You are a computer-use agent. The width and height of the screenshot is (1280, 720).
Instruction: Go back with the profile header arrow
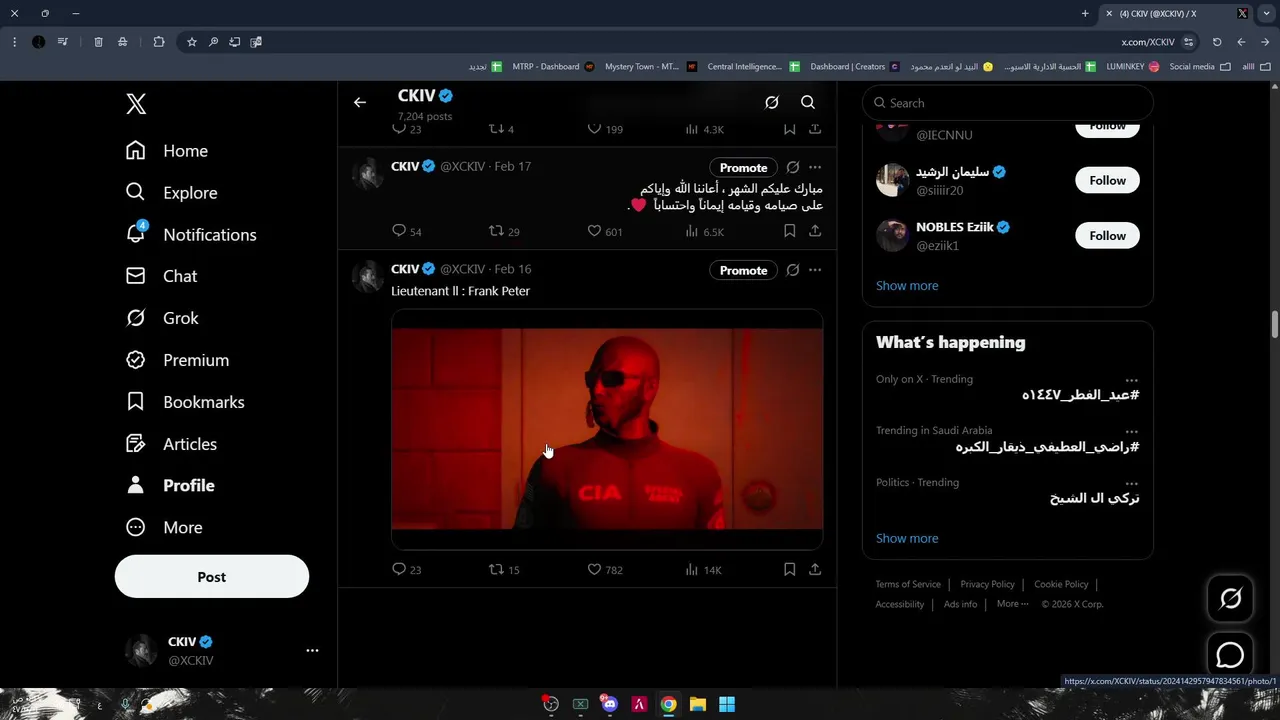(x=360, y=102)
